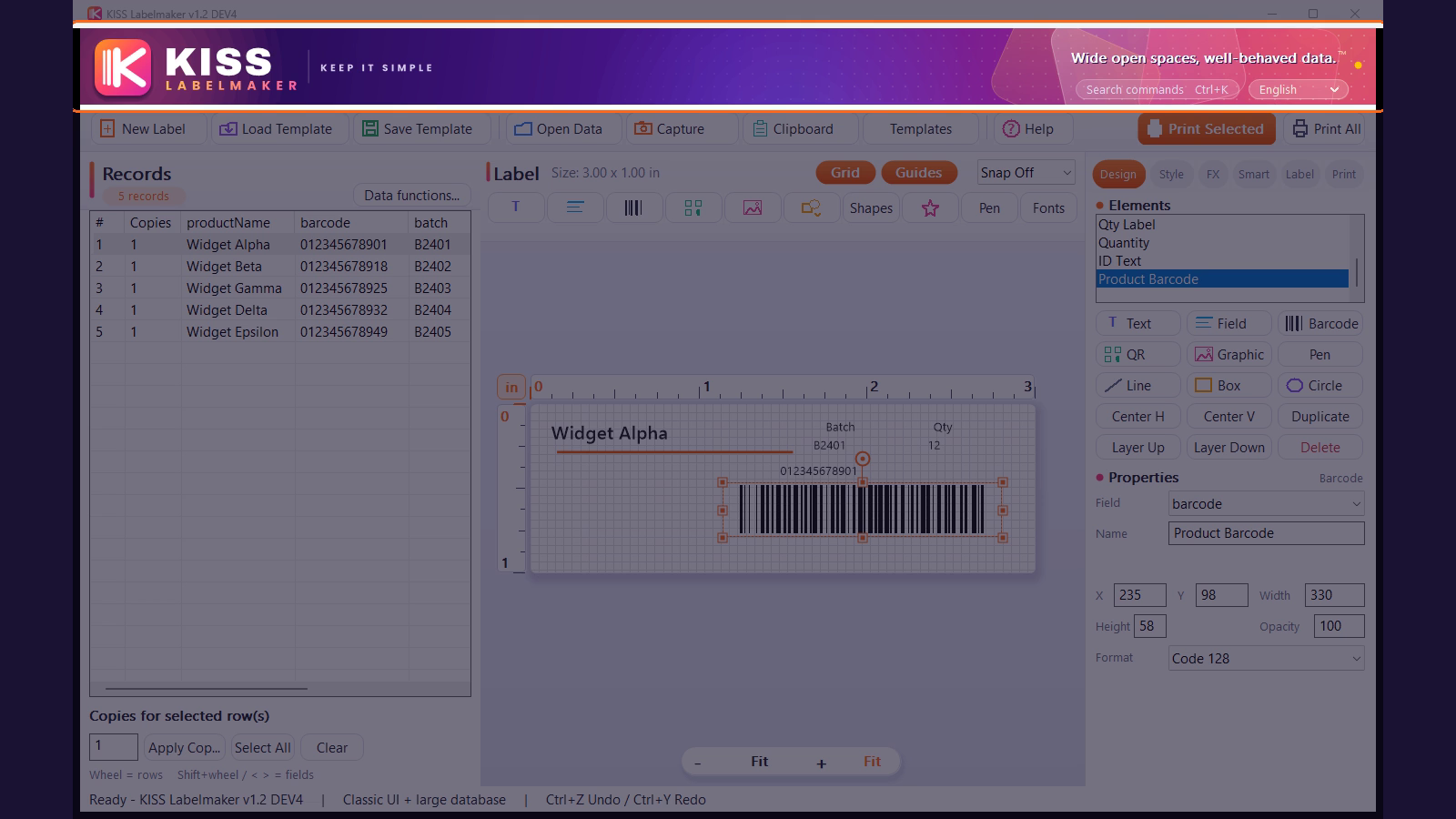
Task: Add a Box element
Action: [1228, 386]
